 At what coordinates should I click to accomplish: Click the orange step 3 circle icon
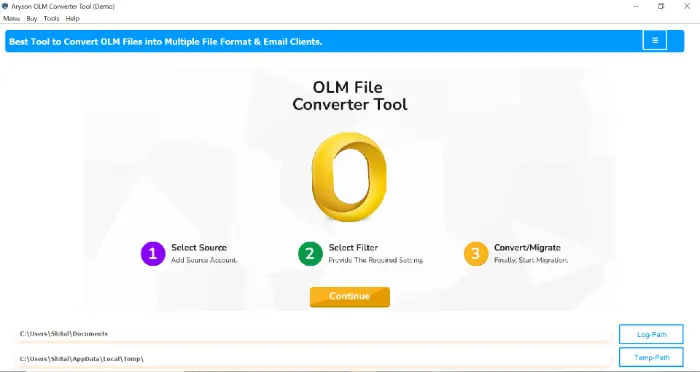point(476,254)
